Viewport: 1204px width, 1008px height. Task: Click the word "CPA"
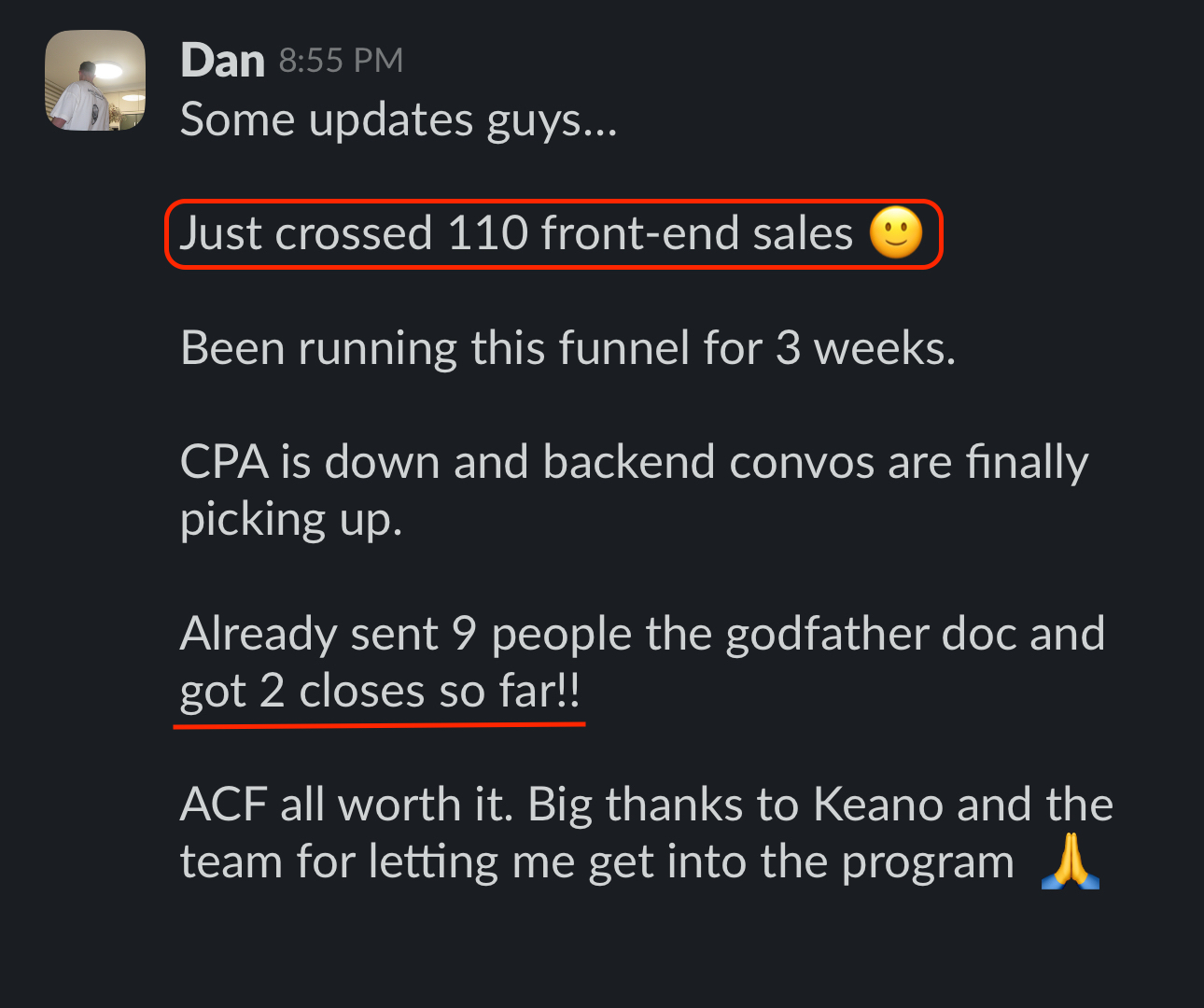click(x=224, y=462)
